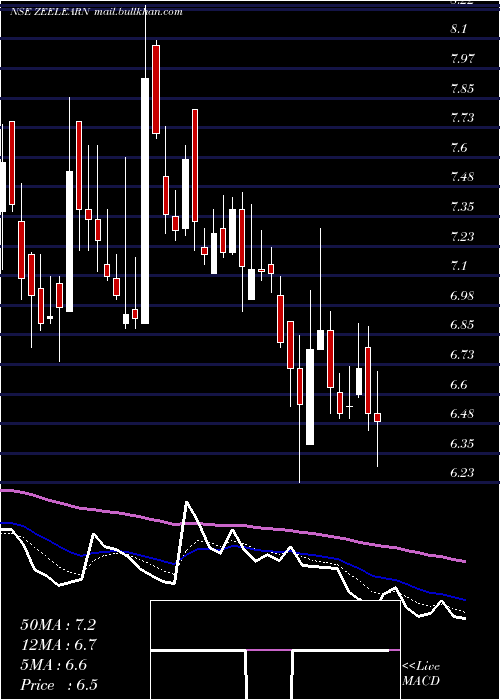Click the 6.48 price axis label
This screenshot has height=700, width=500.
coord(462,414)
